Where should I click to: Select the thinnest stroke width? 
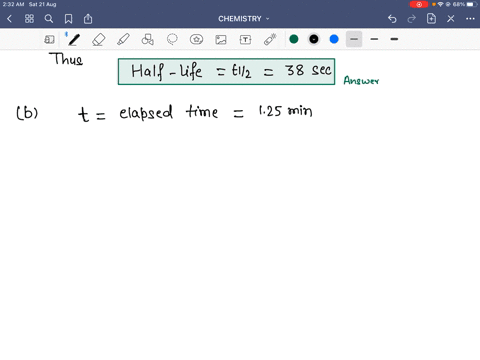354,39
